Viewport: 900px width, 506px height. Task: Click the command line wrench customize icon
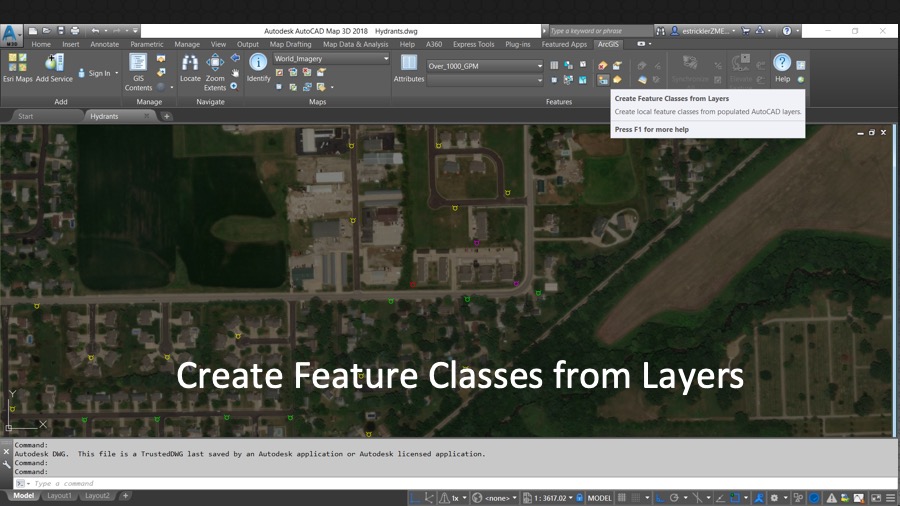pyautogui.click(x=6, y=465)
